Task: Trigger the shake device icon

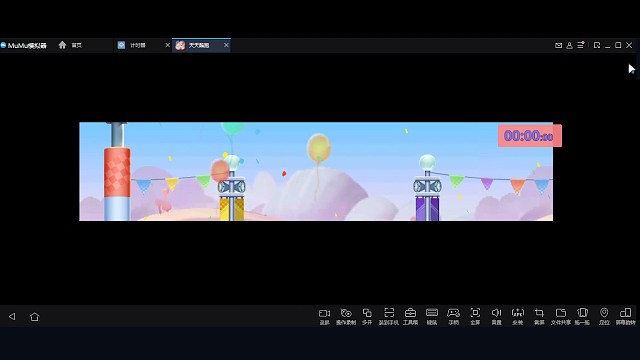Action: 582,316
